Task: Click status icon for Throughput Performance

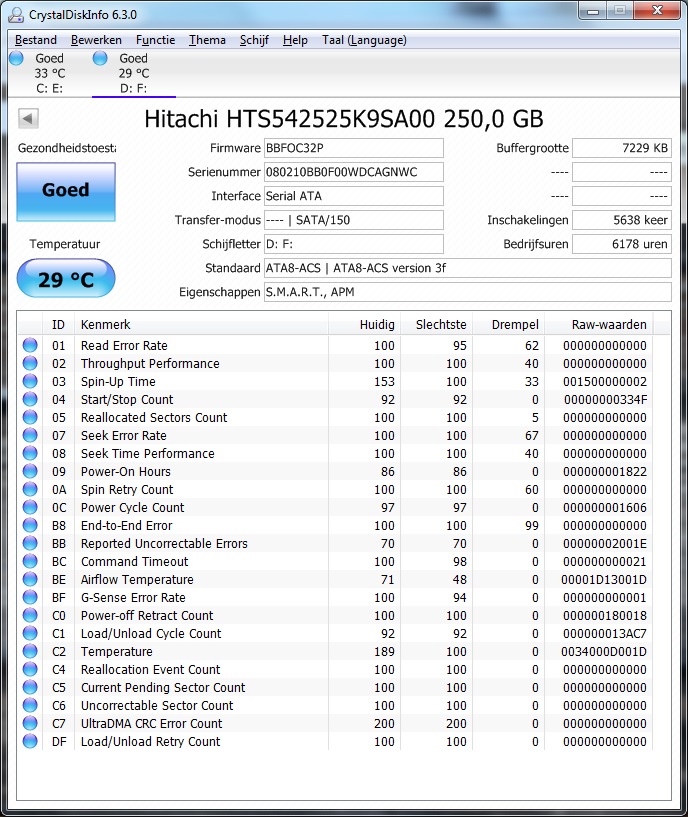Action: (x=30, y=363)
